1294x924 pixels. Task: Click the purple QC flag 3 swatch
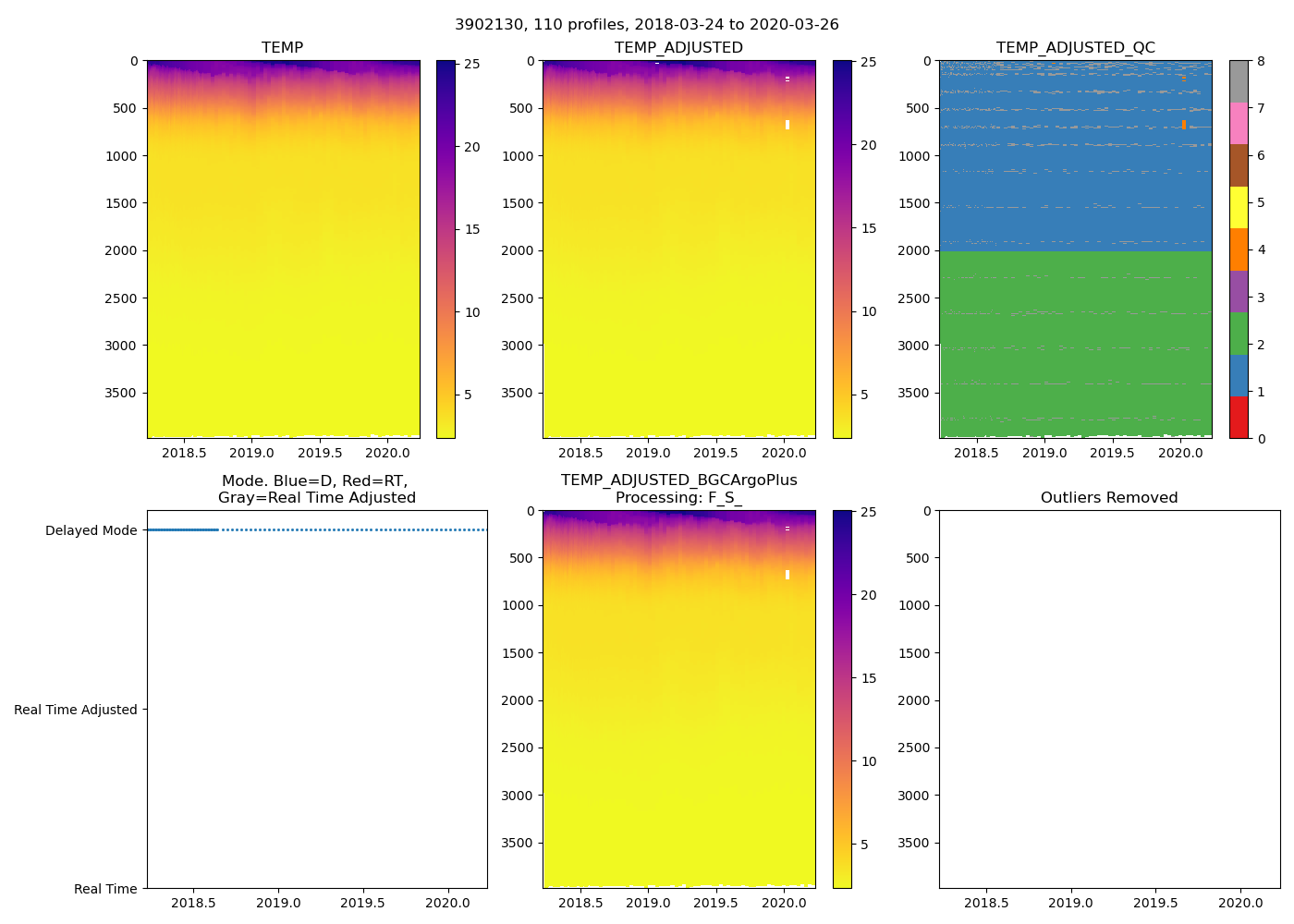[1239, 292]
